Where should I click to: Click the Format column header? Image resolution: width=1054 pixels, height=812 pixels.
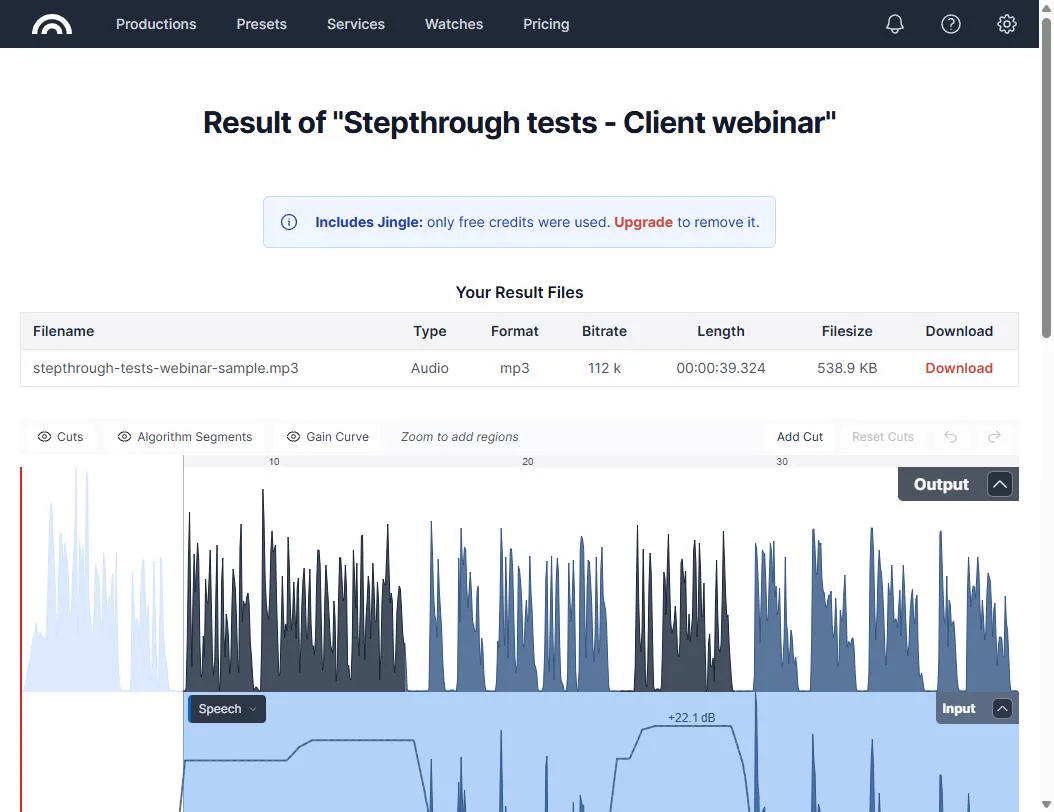[514, 331]
